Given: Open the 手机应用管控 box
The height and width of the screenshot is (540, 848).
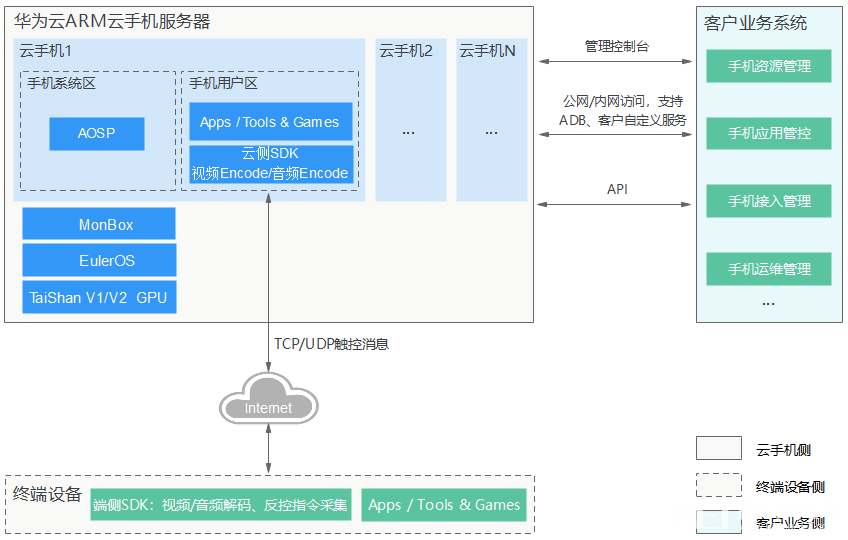Looking at the screenshot, I should click(x=768, y=133).
